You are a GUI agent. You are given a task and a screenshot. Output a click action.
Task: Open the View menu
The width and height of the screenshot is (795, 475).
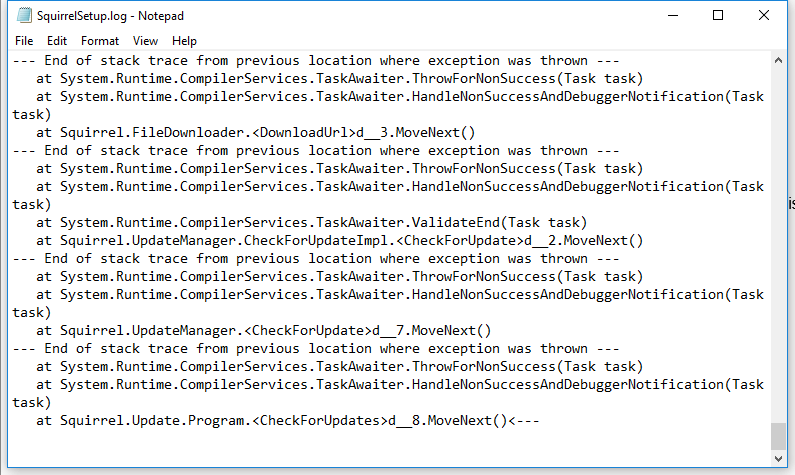pos(146,41)
